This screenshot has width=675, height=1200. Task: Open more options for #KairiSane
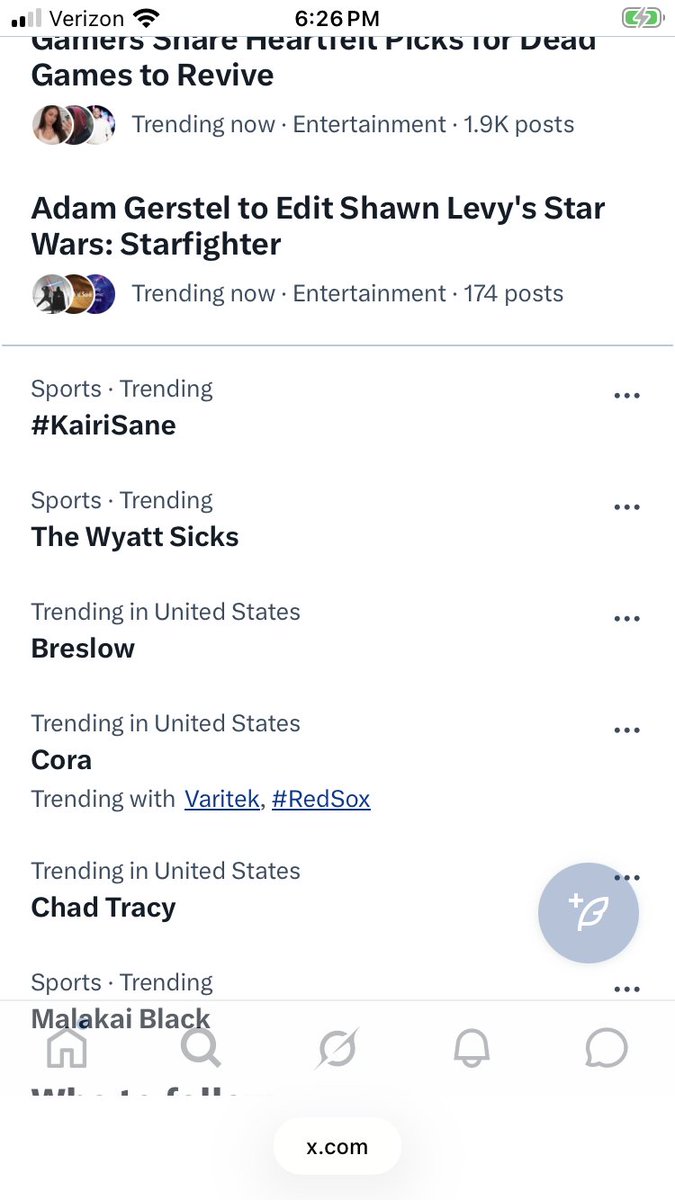point(626,396)
